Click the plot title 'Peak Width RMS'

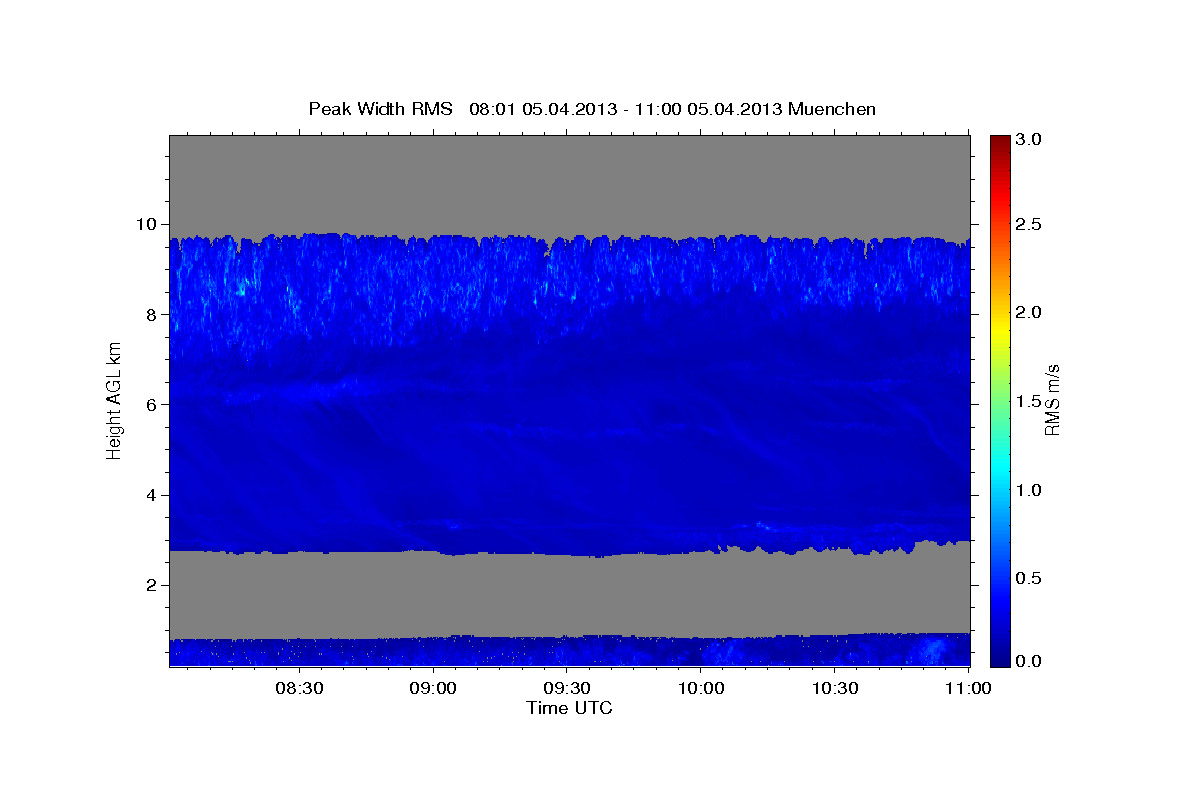pos(380,109)
